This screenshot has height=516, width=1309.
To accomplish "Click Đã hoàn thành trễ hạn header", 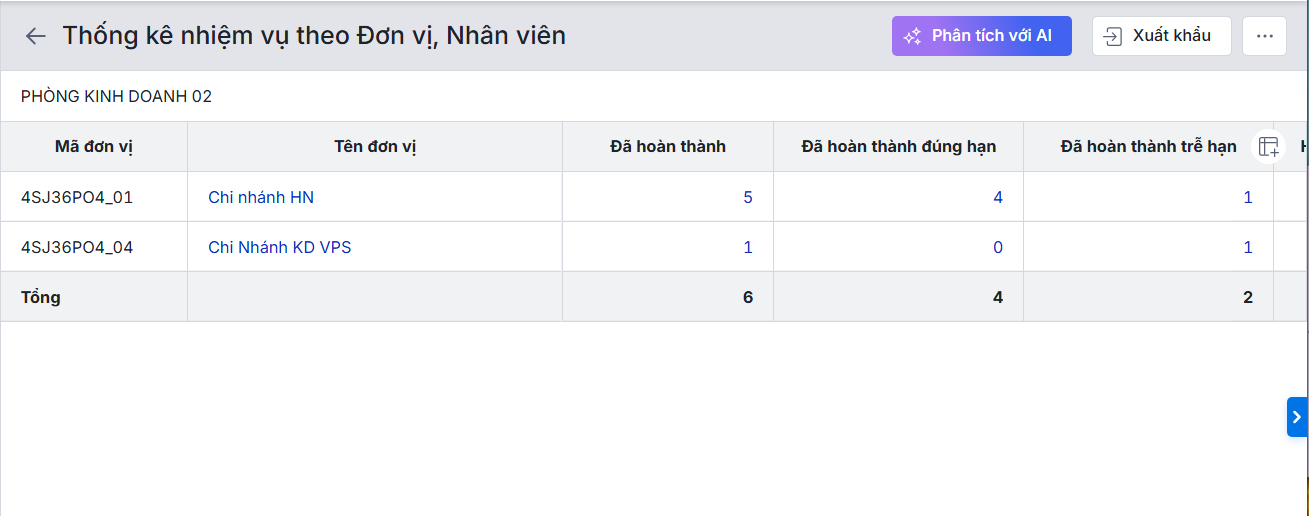I will (x=1148, y=147).
